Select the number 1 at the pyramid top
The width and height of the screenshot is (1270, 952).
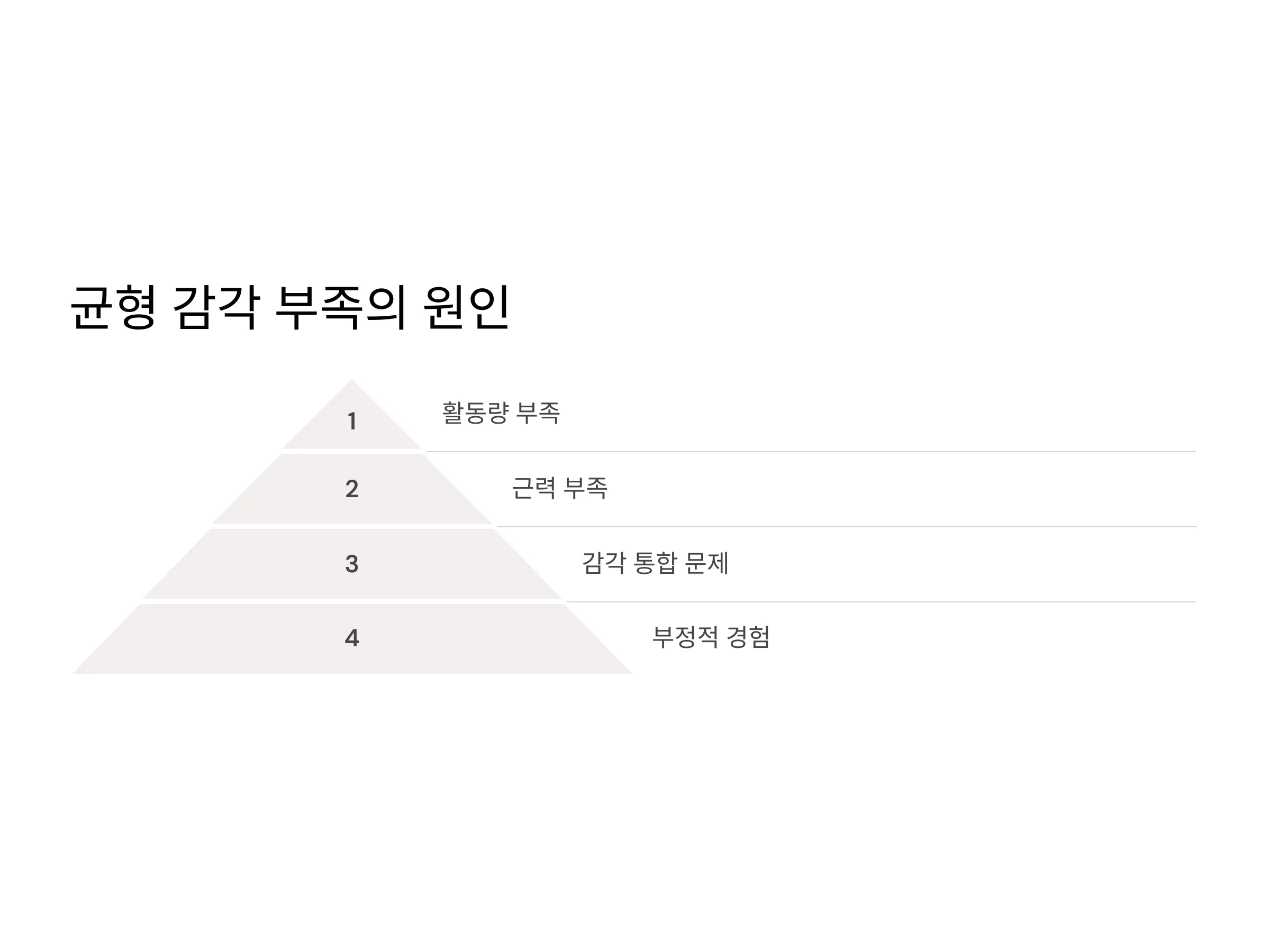pyautogui.click(x=352, y=421)
